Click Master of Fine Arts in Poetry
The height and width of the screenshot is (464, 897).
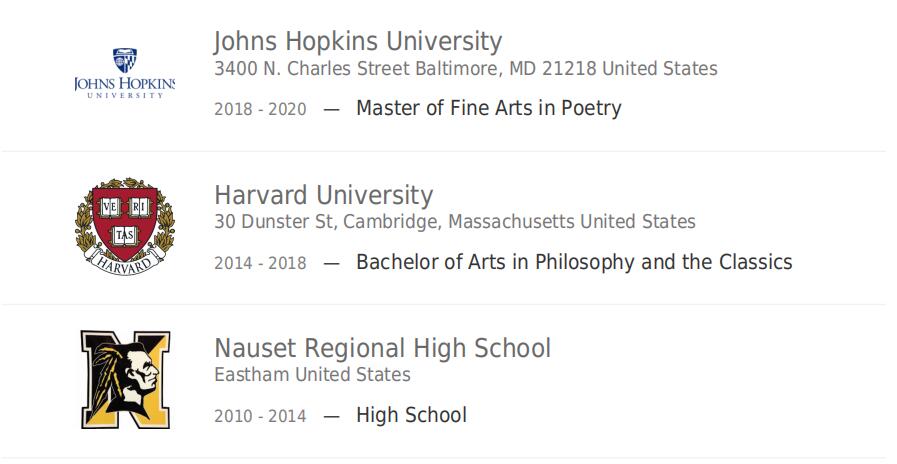489,108
